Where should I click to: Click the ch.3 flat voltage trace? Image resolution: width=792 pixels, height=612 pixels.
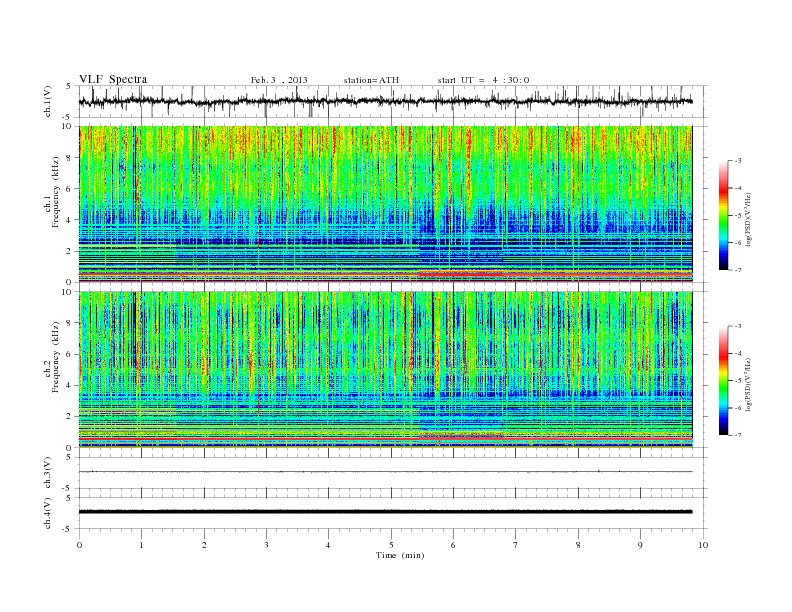click(385, 472)
